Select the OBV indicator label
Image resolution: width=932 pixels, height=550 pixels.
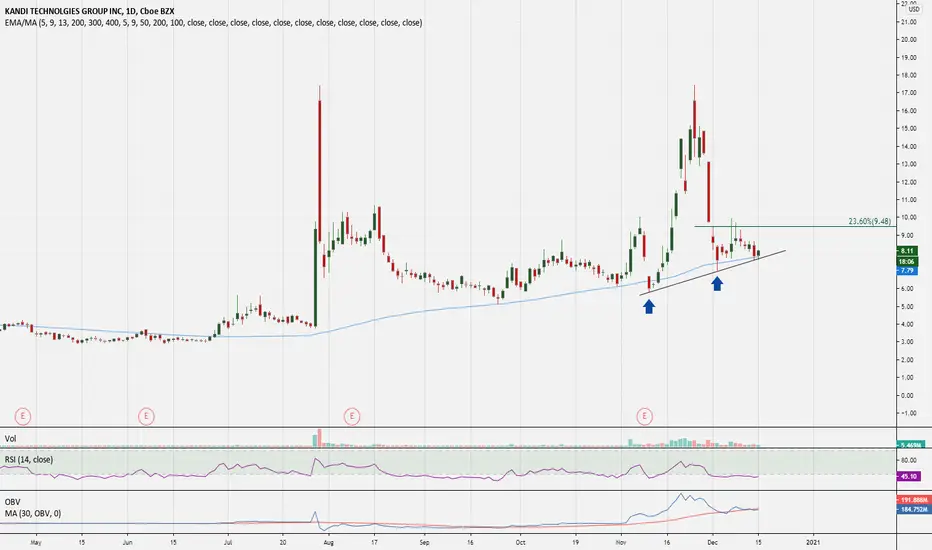pos(12,502)
